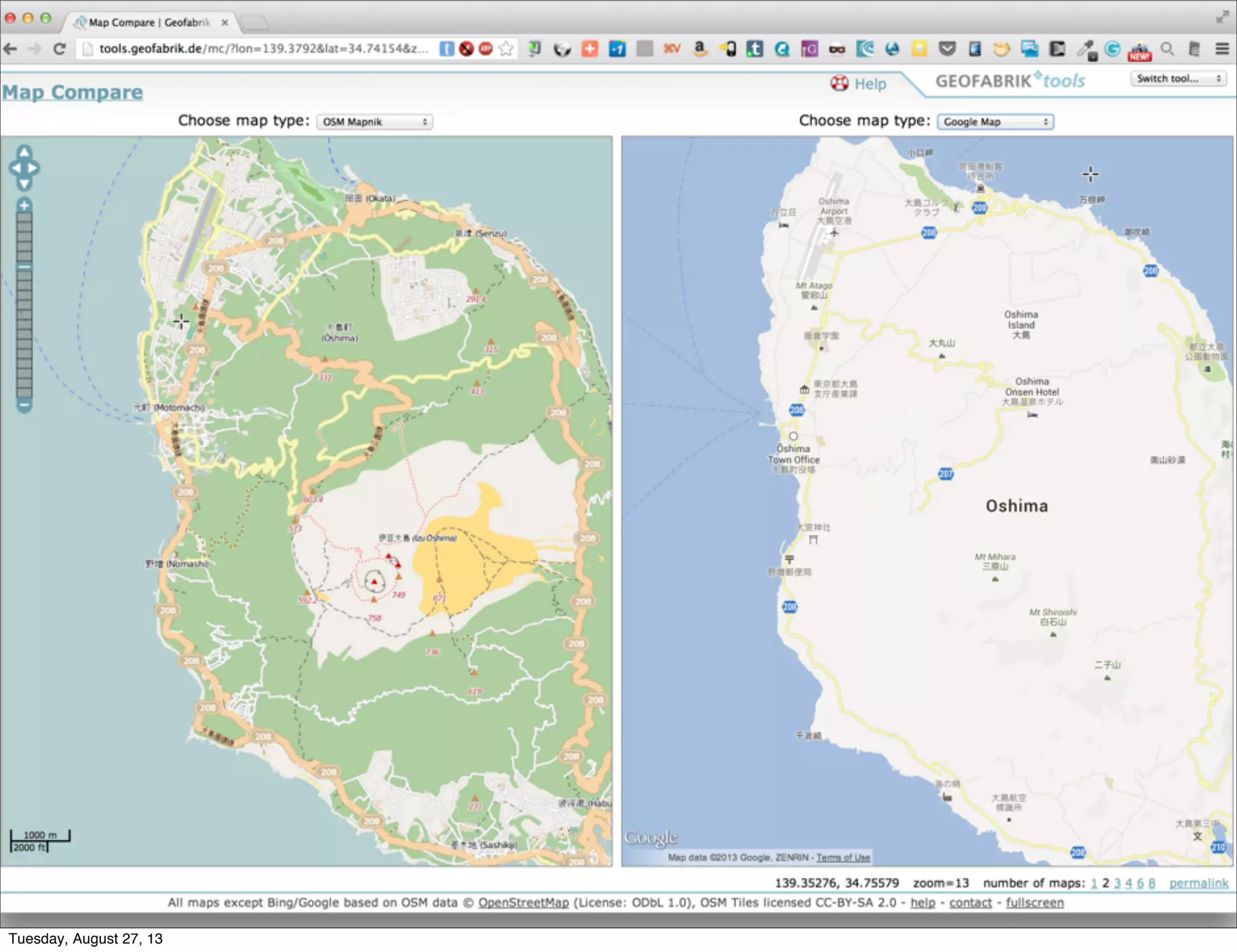The image size is (1237, 952).
Task: Set number of maps to 4
Action: 1128,883
